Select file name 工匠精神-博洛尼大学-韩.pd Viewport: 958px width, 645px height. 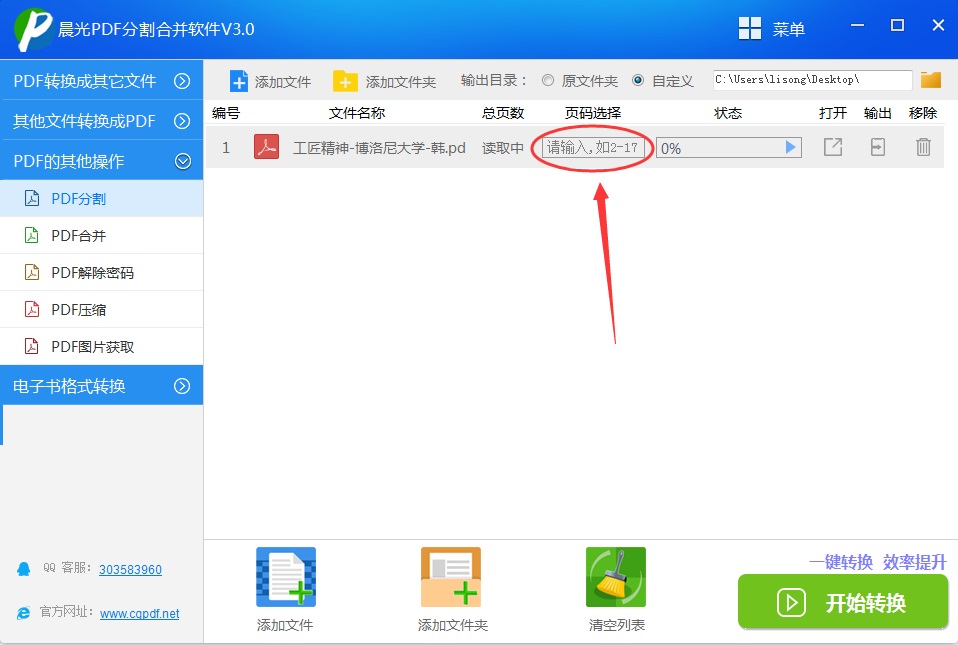tap(379, 148)
